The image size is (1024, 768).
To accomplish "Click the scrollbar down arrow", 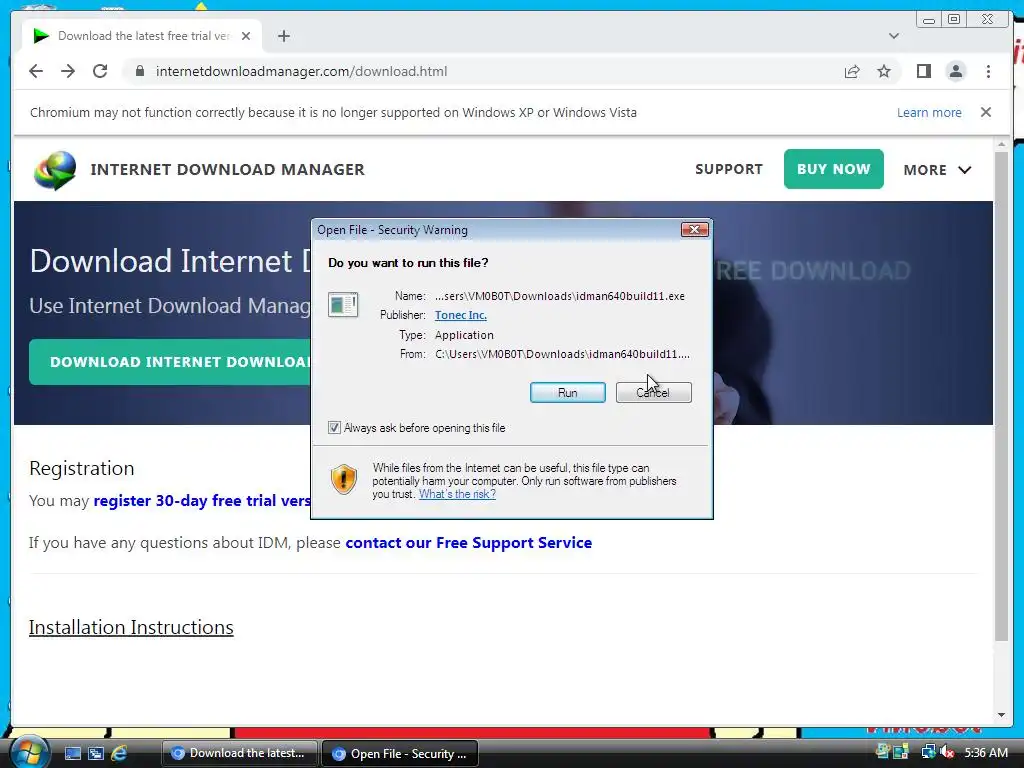I will [x=1001, y=715].
